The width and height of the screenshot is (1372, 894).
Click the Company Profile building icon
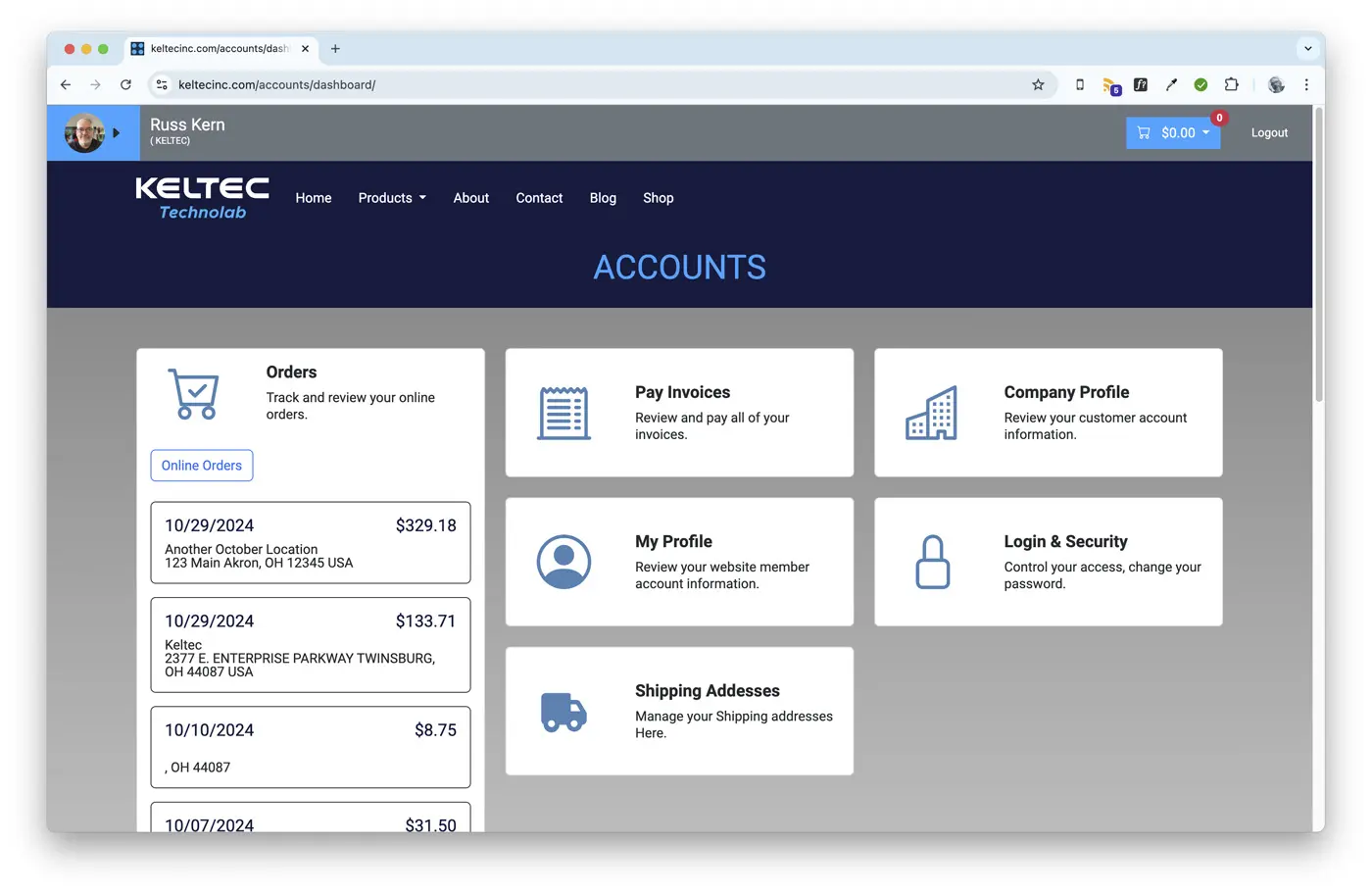932,413
